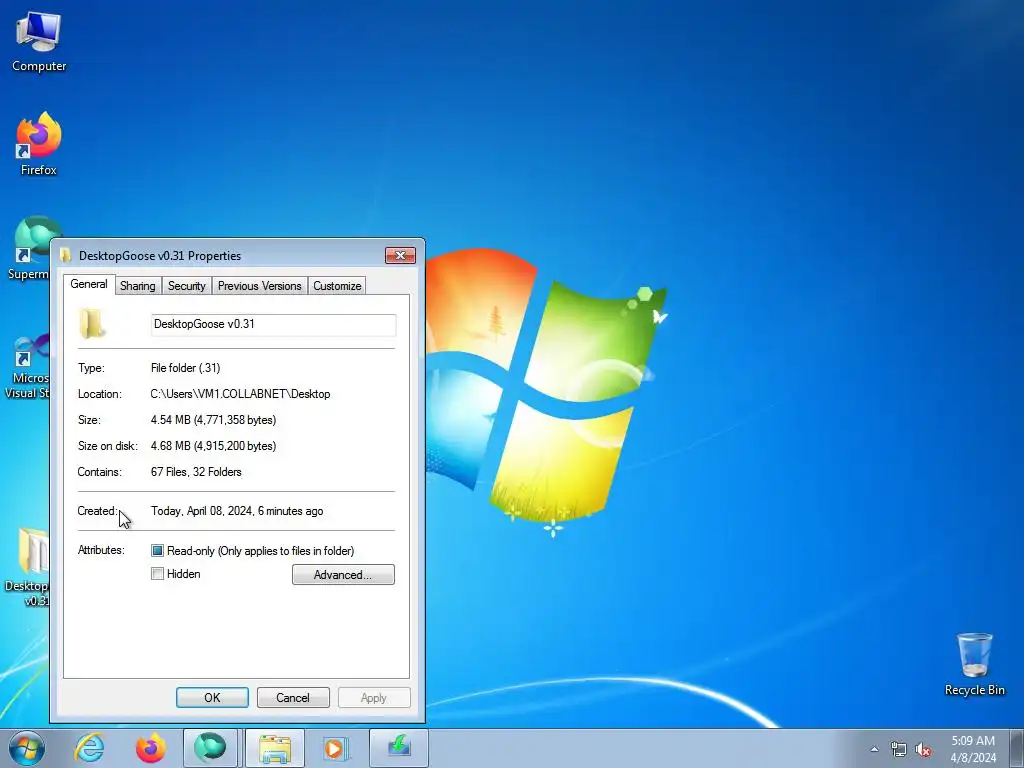Open the Security tab
The width and height of the screenshot is (1024, 768).
(187, 286)
